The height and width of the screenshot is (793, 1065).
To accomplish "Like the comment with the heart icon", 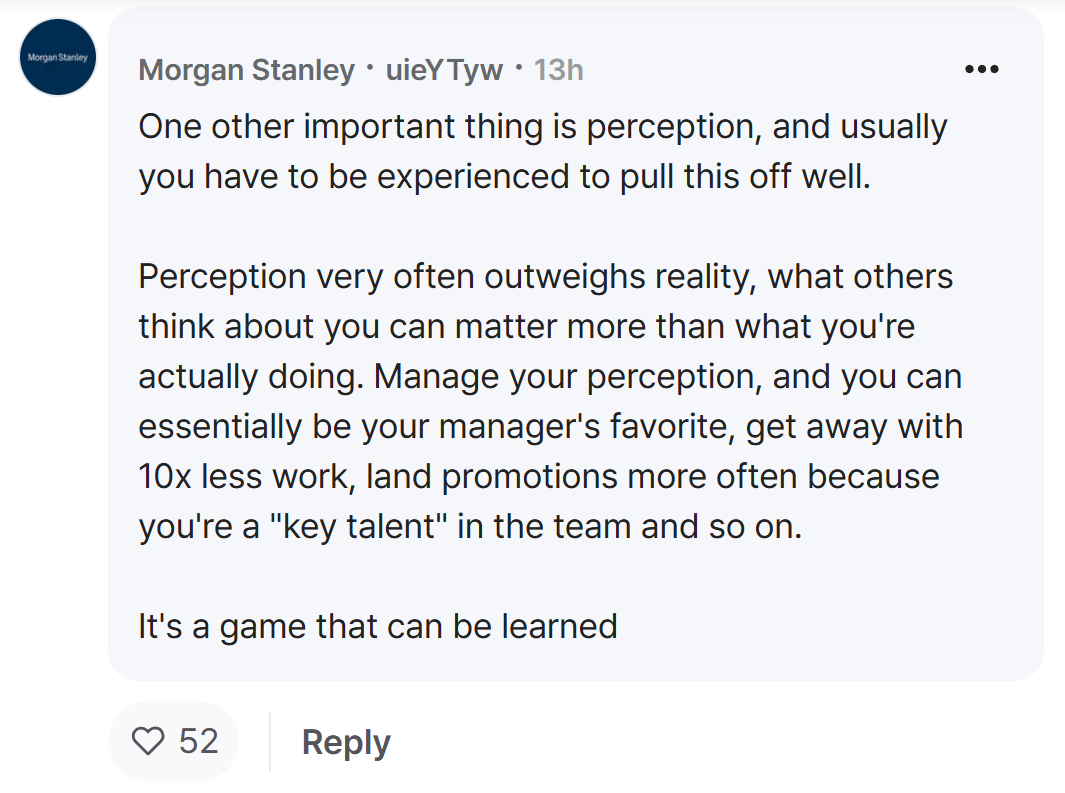I will point(148,741).
